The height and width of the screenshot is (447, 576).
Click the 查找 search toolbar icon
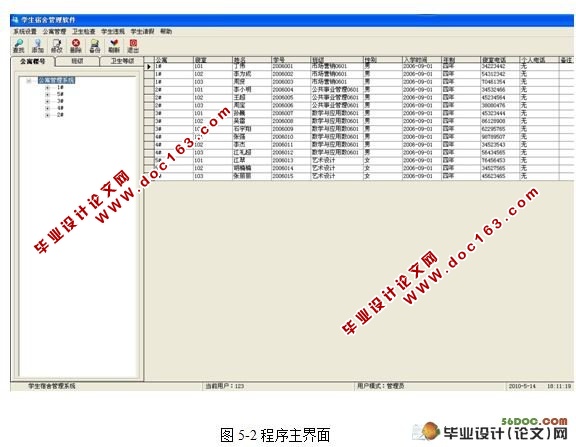tap(18, 46)
